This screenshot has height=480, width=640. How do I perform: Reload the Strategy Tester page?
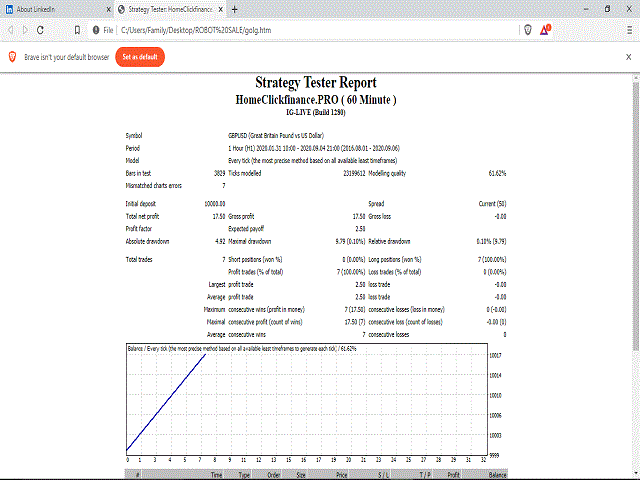(40, 30)
